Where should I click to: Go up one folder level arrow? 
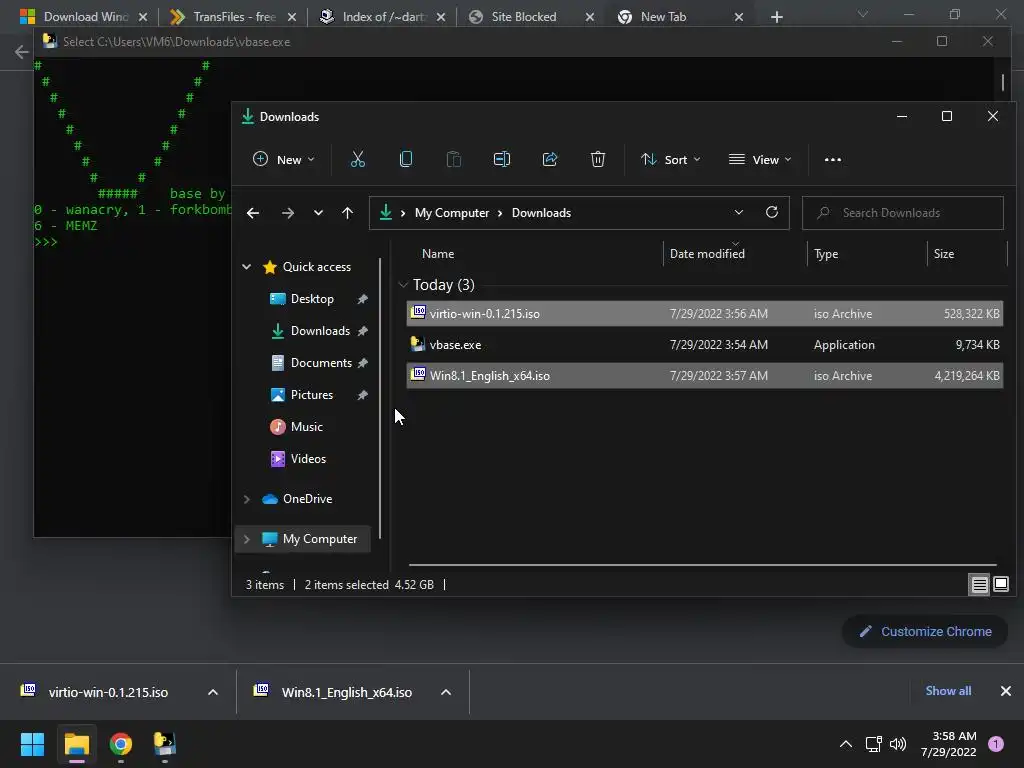(x=347, y=213)
